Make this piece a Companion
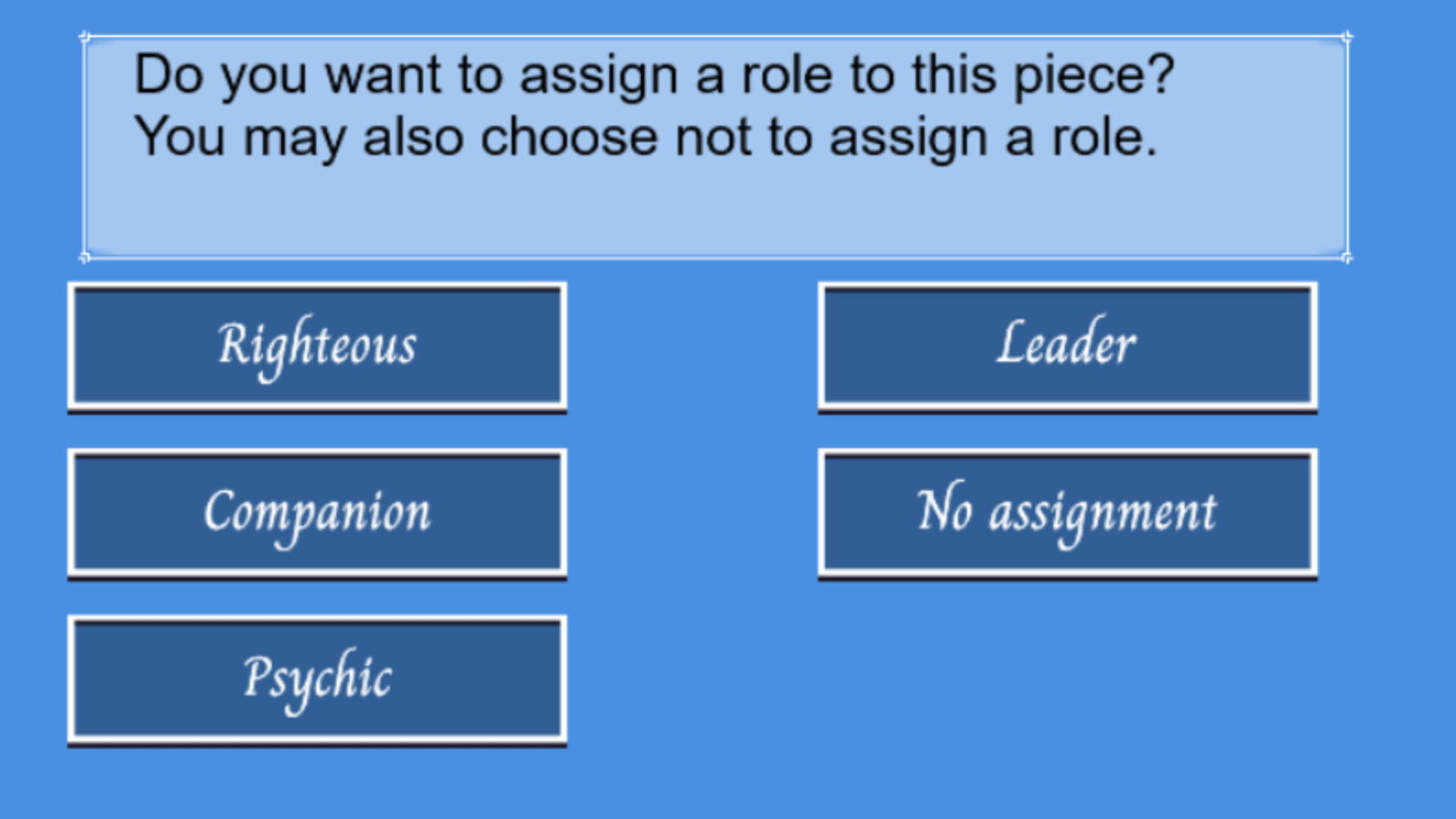Viewport: 1456px width, 819px height. pyautogui.click(x=317, y=515)
